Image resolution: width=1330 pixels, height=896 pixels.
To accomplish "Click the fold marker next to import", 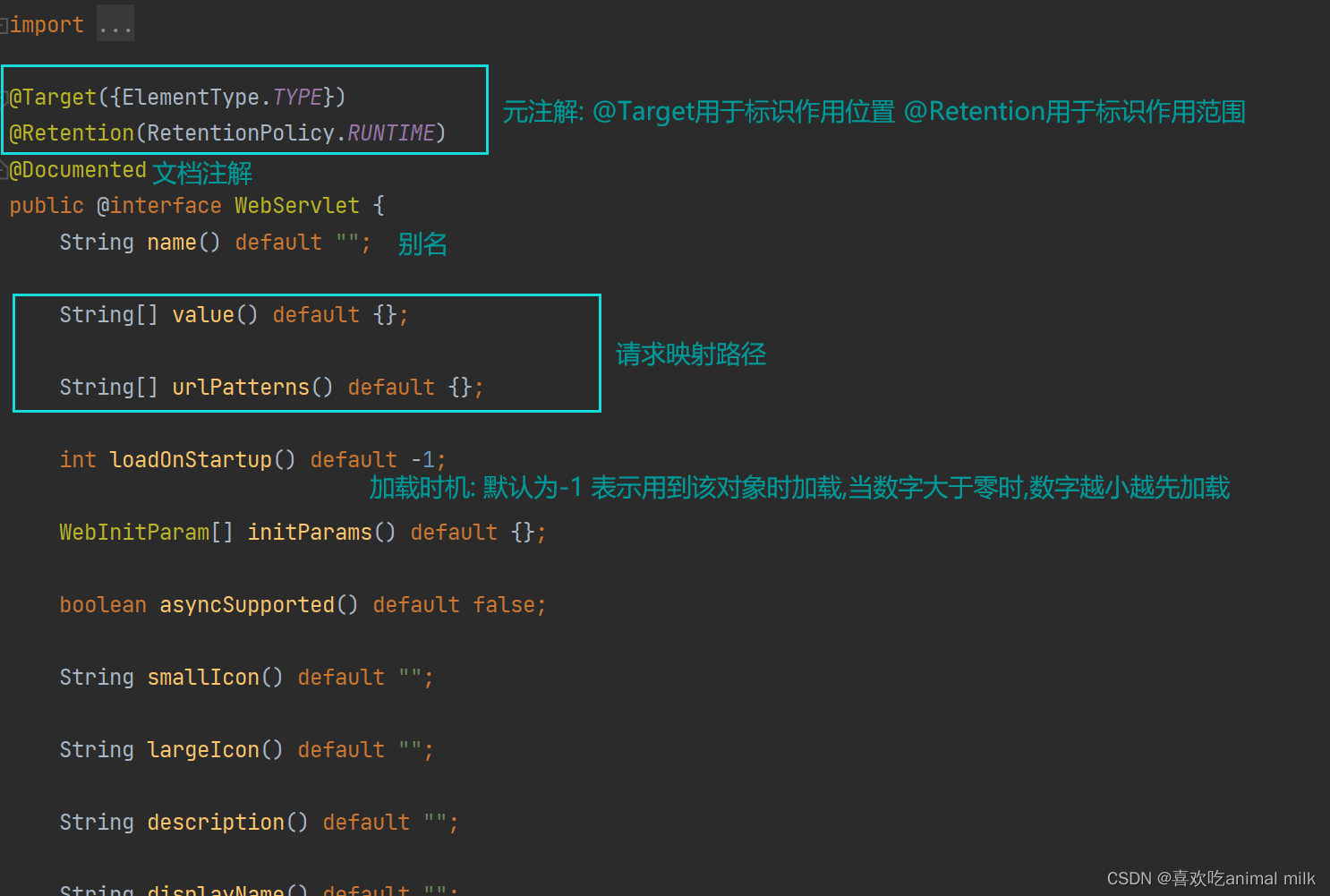I will tap(4, 24).
